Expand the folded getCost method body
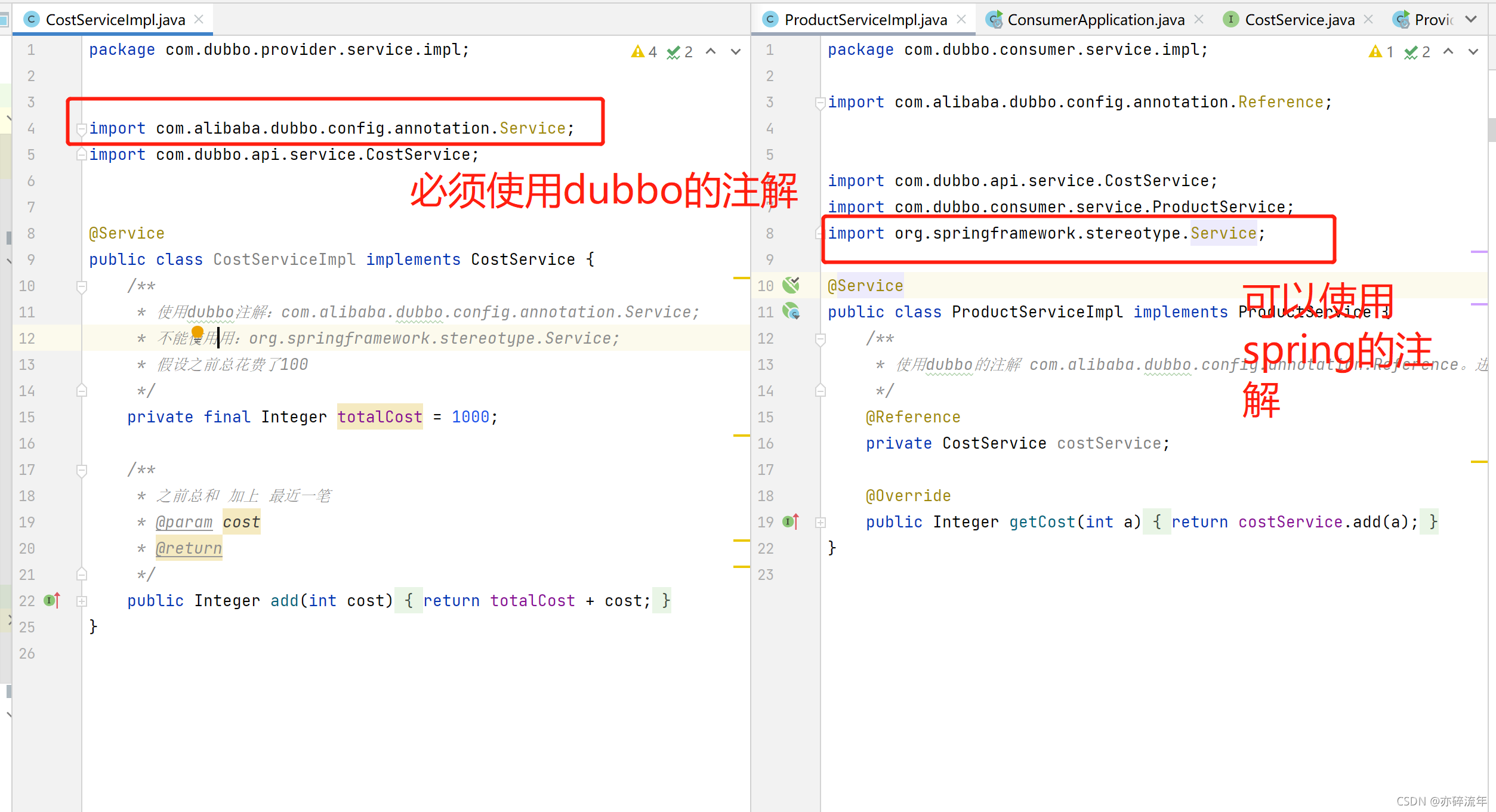Image resolution: width=1496 pixels, height=812 pixels. [x=821, y=522]
